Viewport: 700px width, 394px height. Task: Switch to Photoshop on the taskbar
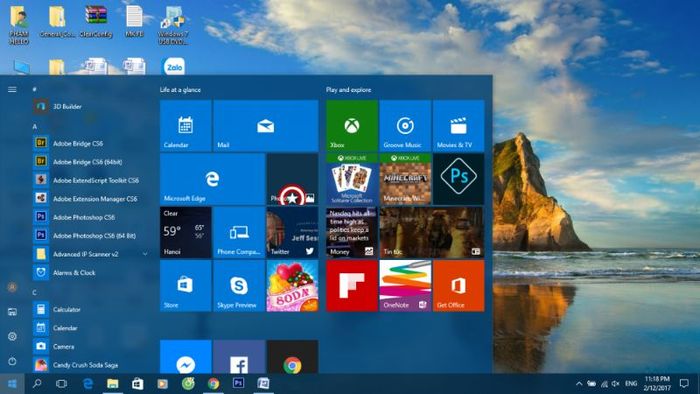coord(238,383)
